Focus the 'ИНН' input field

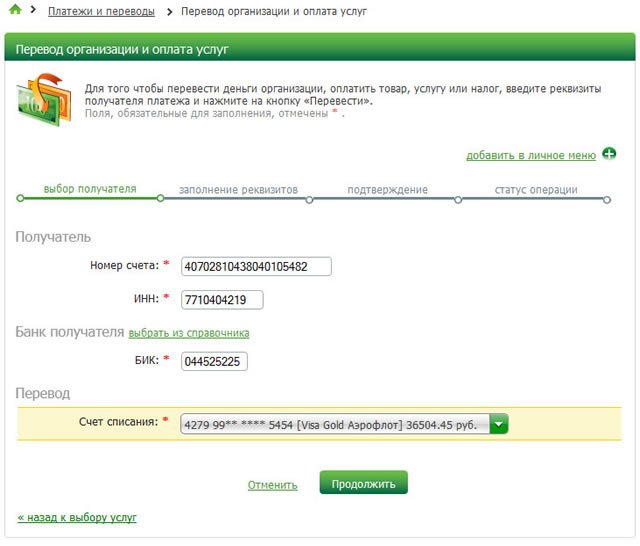tap(222, 300)
